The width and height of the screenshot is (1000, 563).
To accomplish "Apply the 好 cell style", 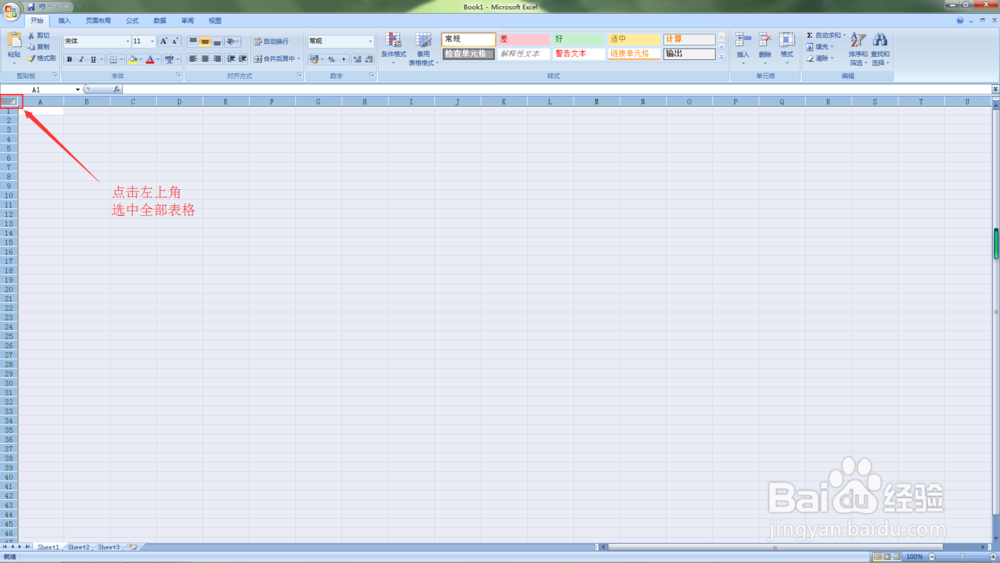I will [x=578, y=40].
